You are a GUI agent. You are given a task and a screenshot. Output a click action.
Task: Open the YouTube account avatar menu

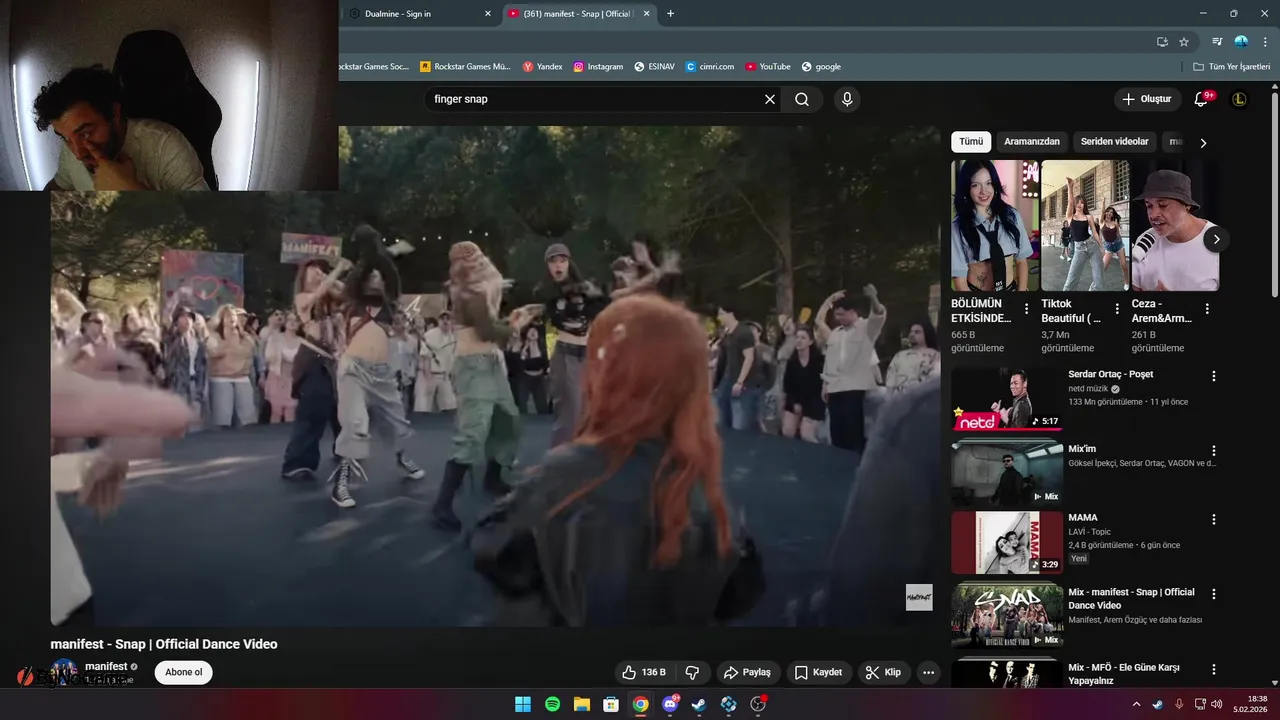(x=1239, y=99)
